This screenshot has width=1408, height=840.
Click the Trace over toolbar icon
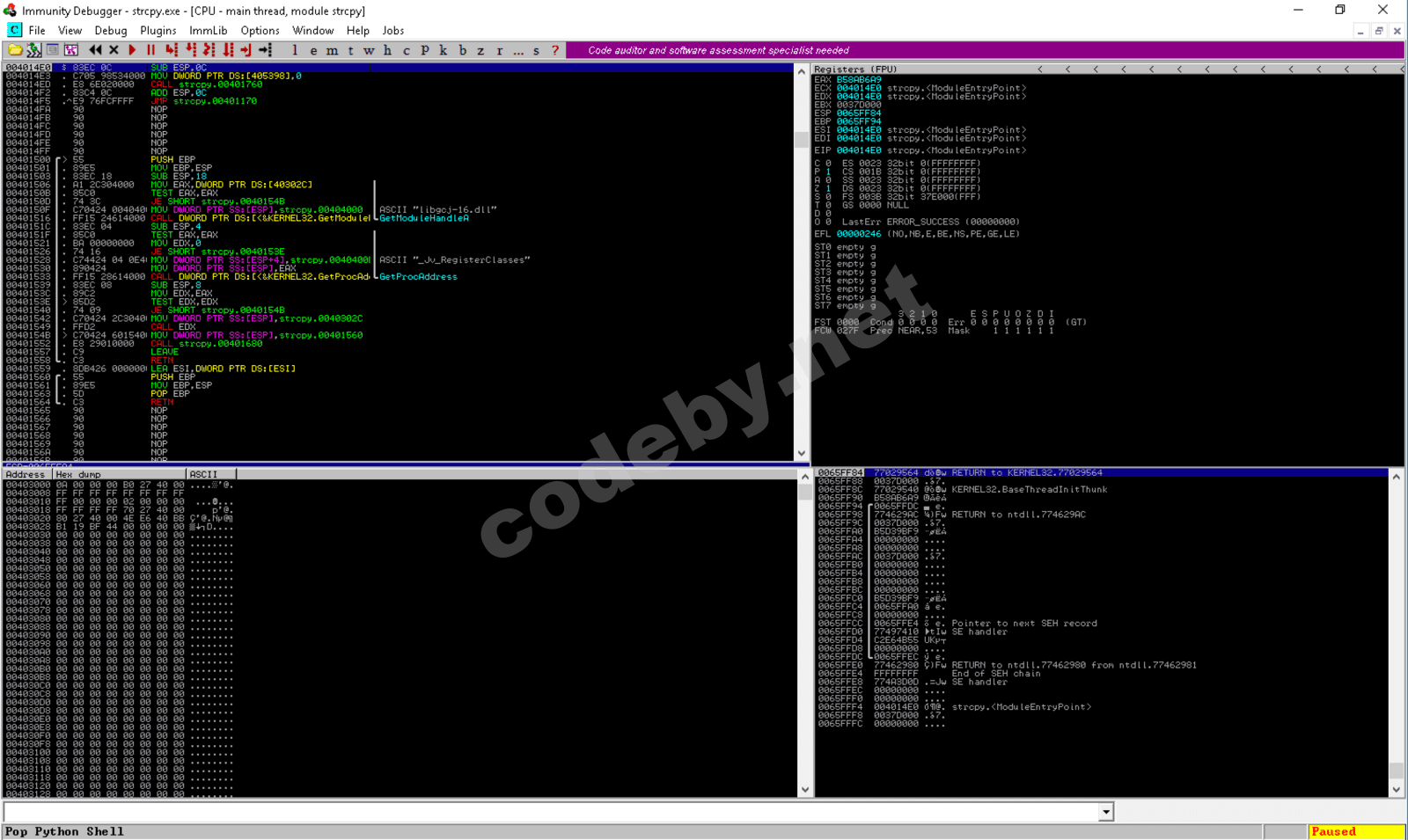(x=227, y=50)
